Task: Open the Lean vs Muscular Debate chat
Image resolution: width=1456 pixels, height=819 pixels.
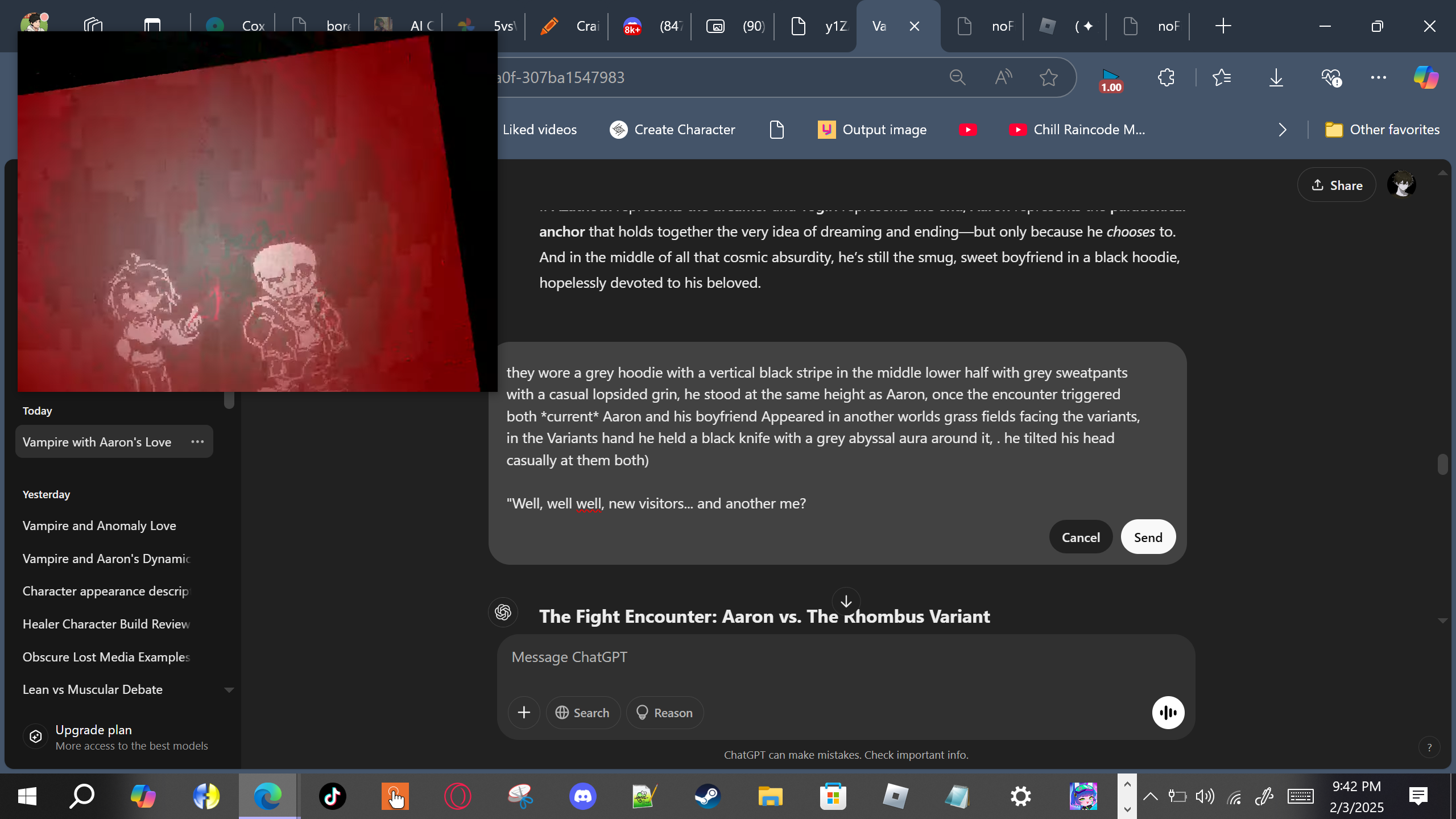Action: (x=114, y=689)
